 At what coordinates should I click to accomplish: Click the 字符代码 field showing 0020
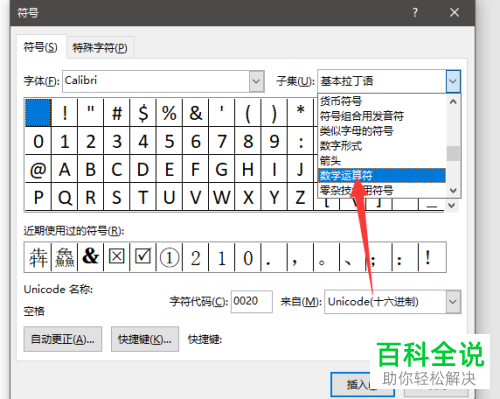point(252,301)
